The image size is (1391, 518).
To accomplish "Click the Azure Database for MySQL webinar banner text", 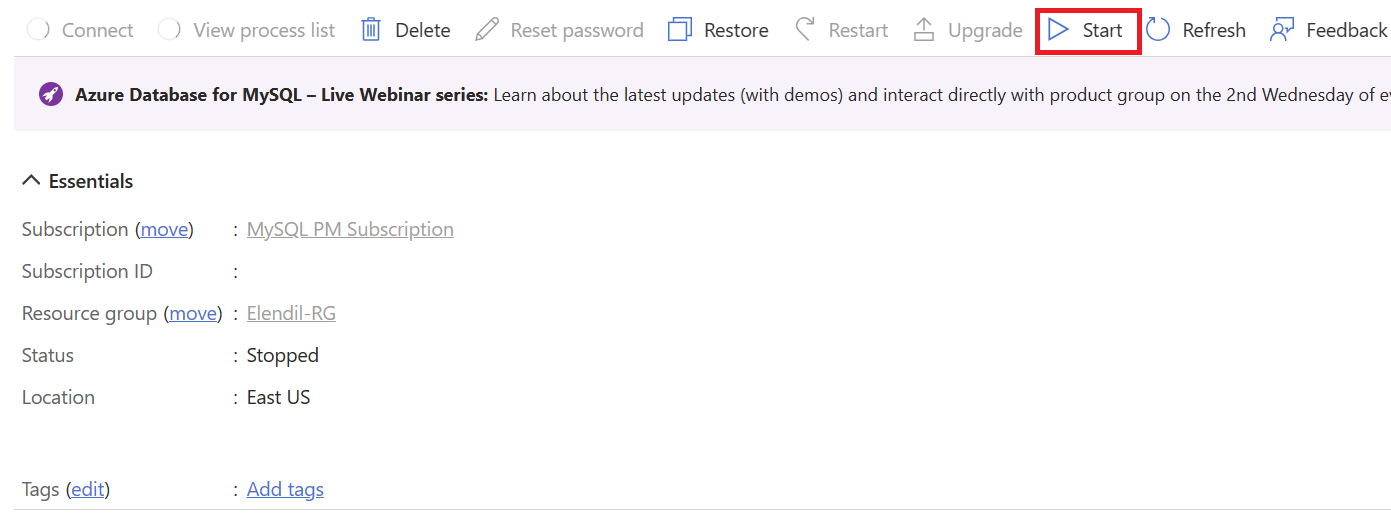I will 281,95.
